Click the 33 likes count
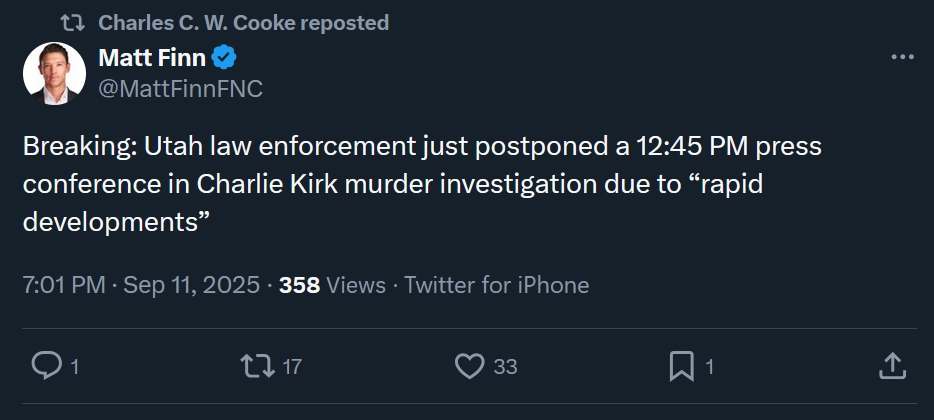This screenshot has width=934, height=420. [505, 367]
